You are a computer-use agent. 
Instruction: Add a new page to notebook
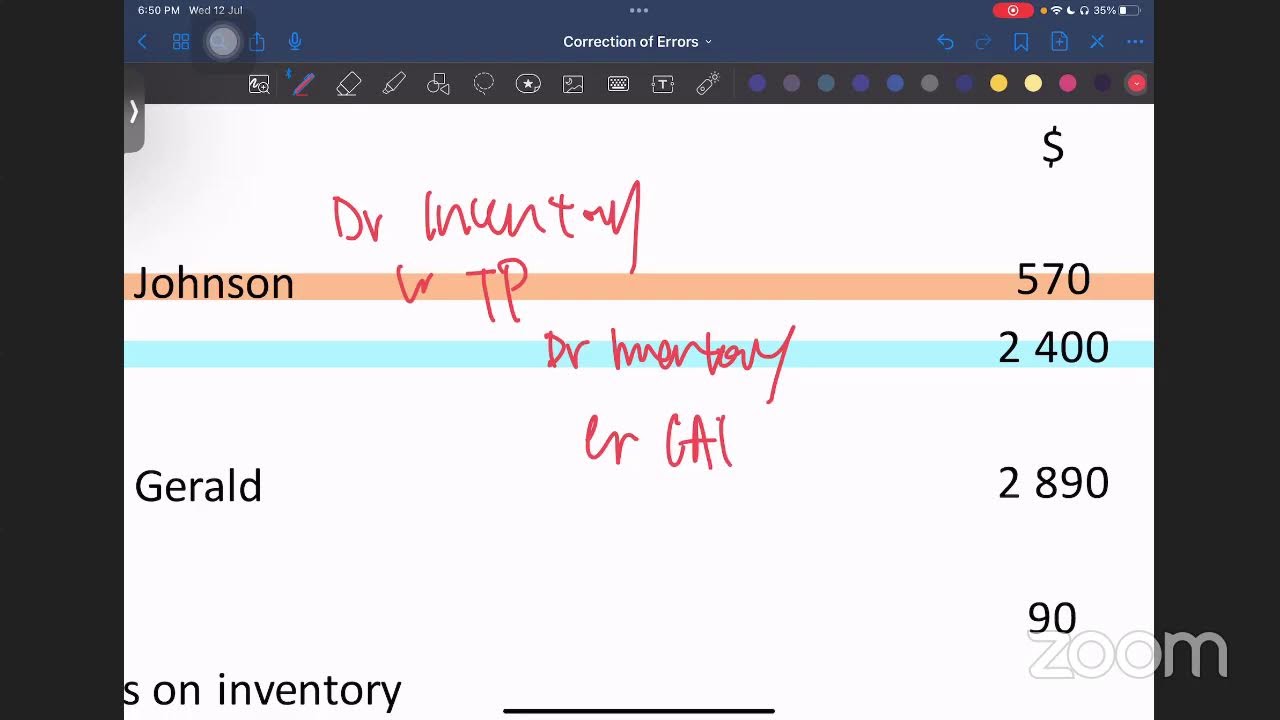(1059, 42)
